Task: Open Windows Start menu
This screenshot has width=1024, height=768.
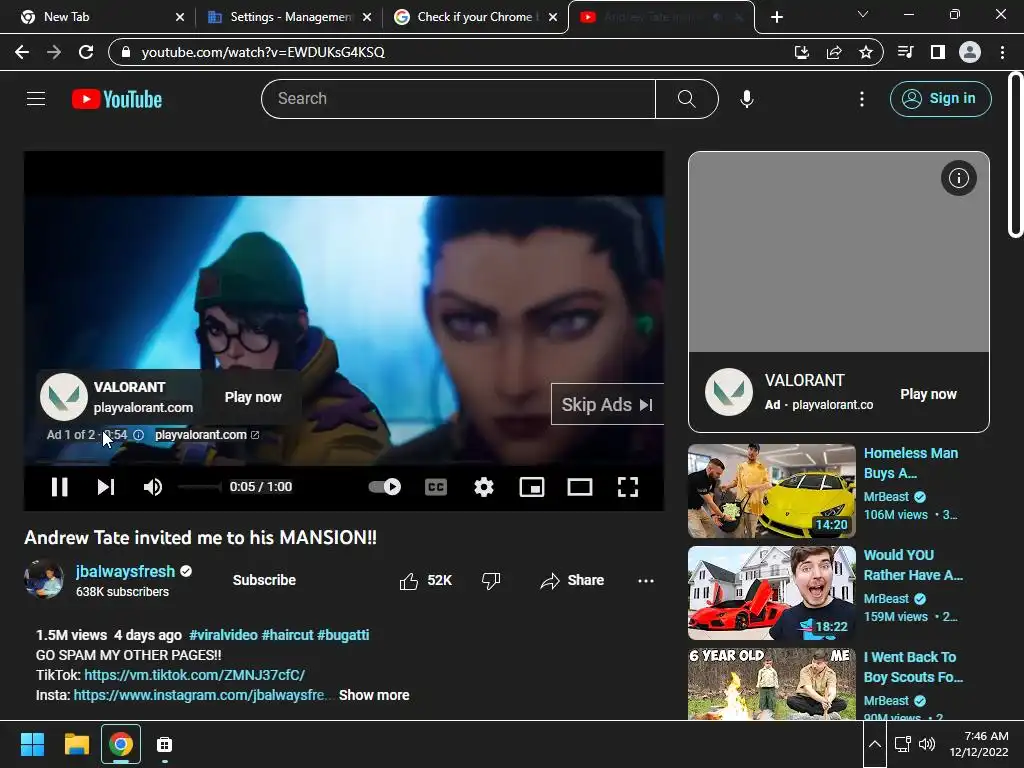Action: [x=32, y=744]
